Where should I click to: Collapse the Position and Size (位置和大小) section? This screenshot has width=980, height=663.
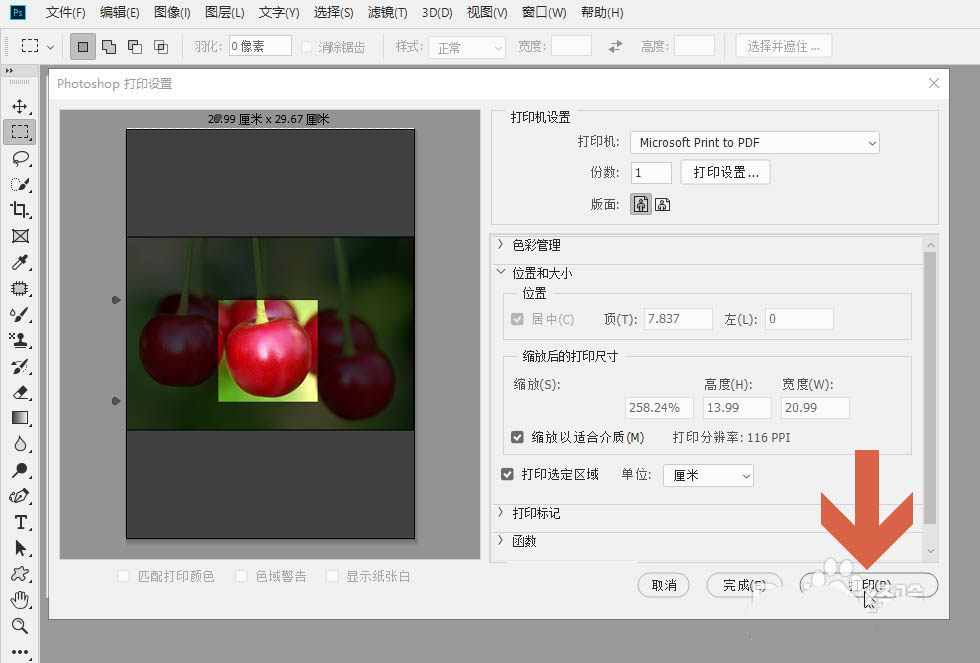tap(501, 272)
